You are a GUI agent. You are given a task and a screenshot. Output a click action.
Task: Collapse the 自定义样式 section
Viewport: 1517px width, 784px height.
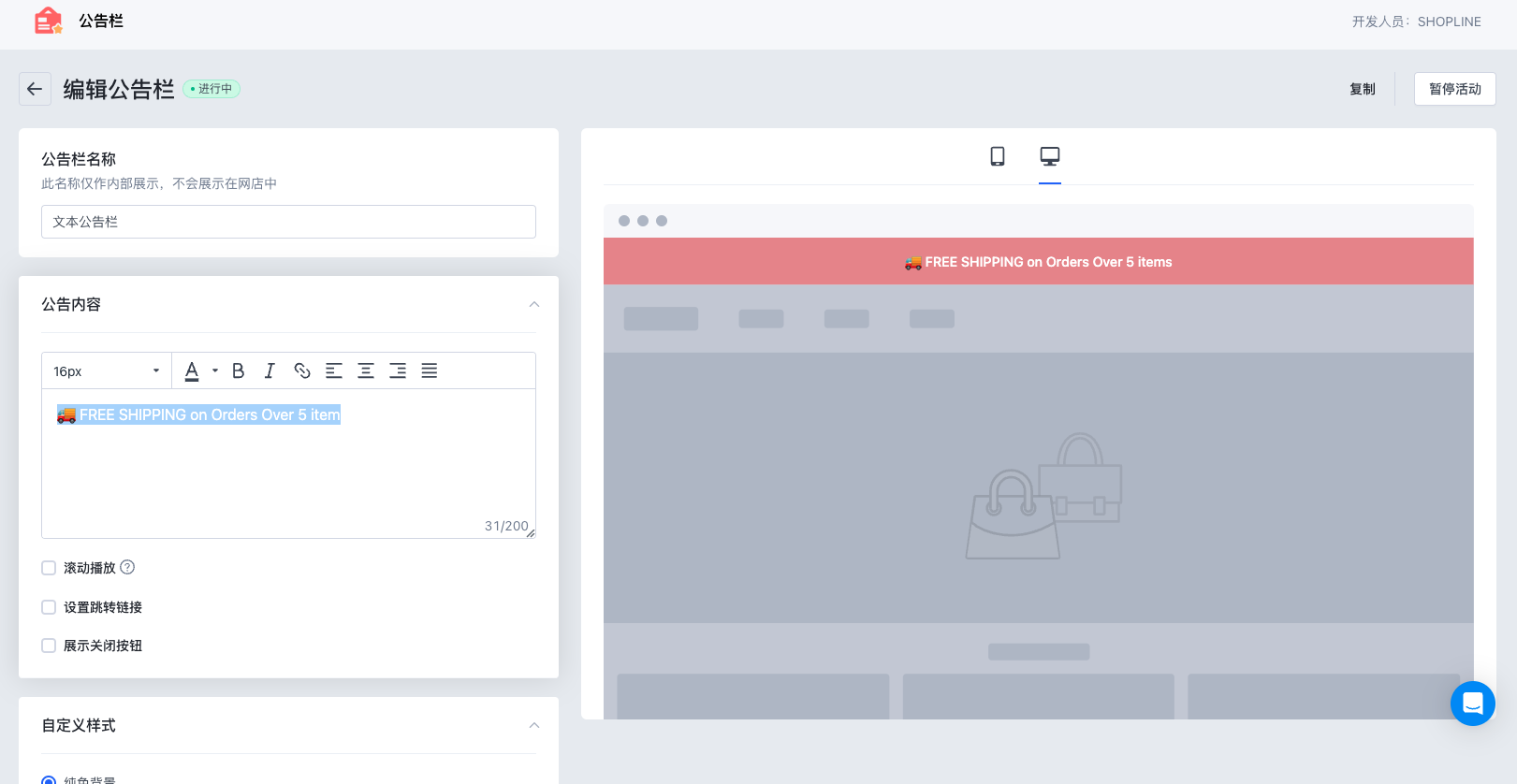click(x=533, y=725)
